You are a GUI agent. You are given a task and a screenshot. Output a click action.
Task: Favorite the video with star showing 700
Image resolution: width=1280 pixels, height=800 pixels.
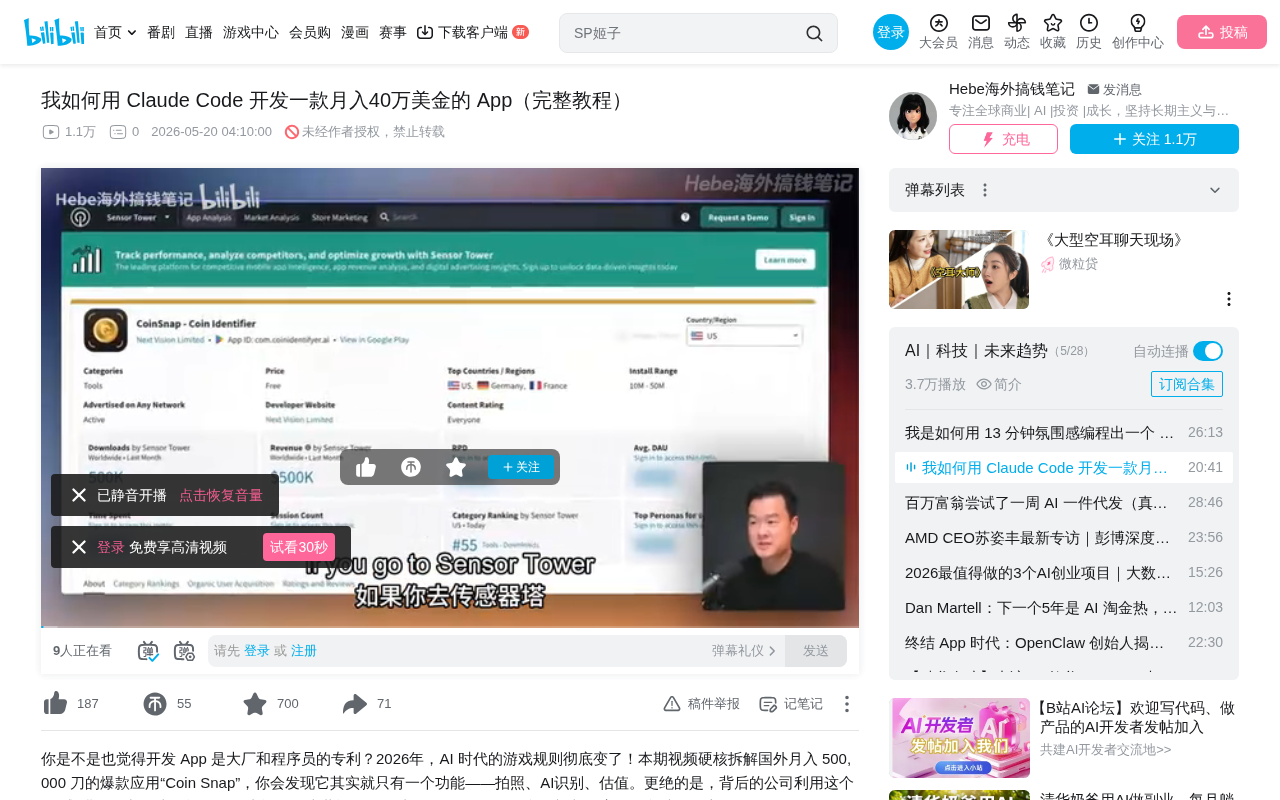tap(255, 704)
